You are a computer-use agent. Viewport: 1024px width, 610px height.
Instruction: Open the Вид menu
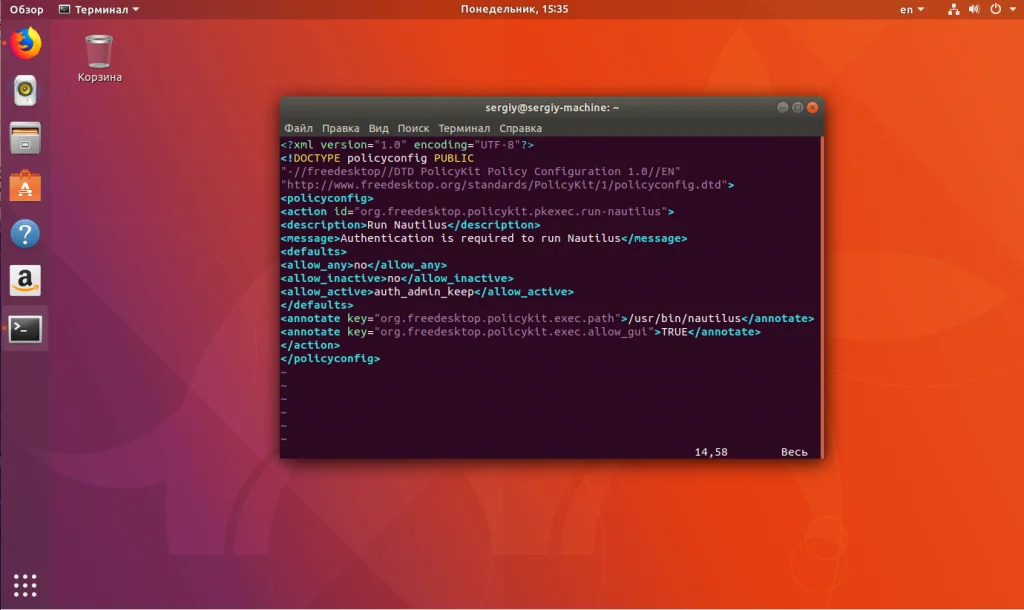[x=378, y=128]
